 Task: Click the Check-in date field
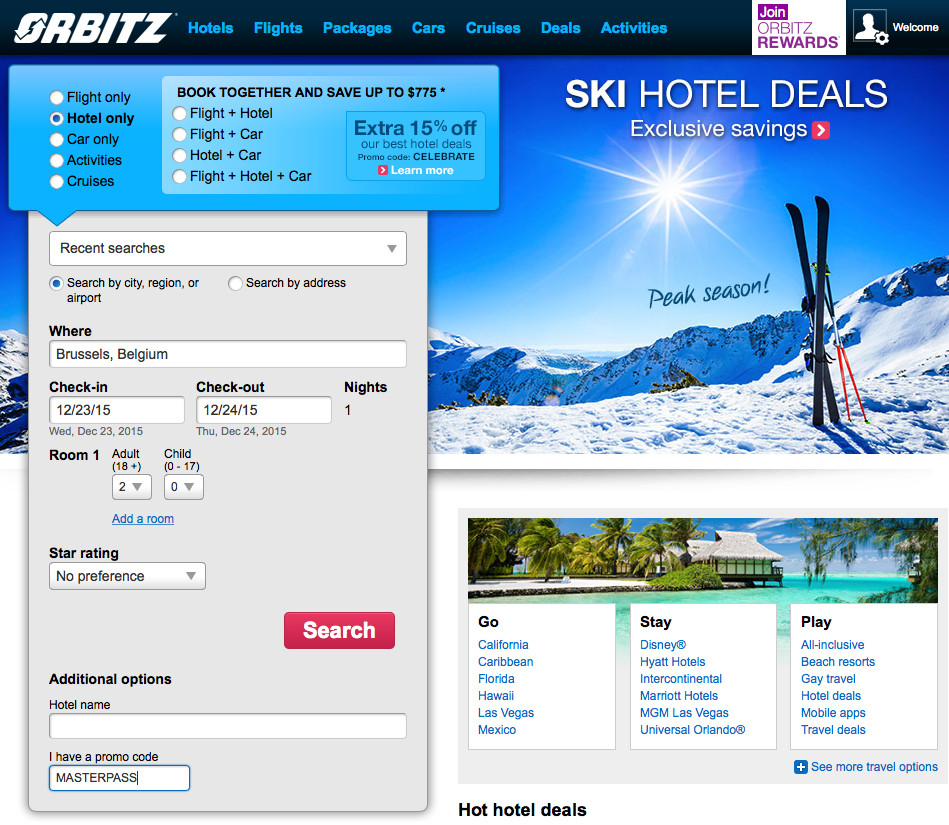pos(117,410)
